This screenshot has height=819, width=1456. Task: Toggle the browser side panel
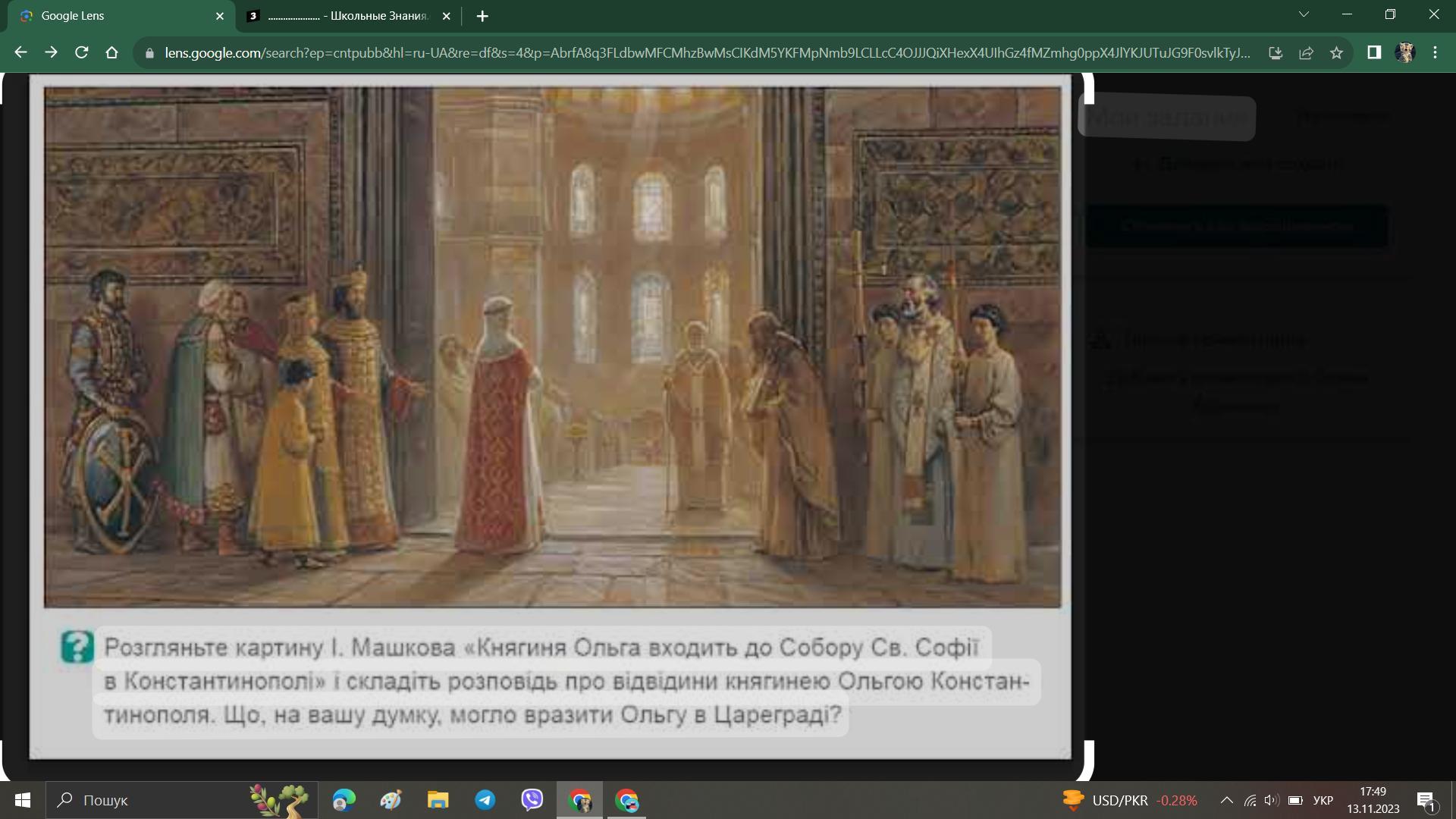click(x=1374, y=52)
